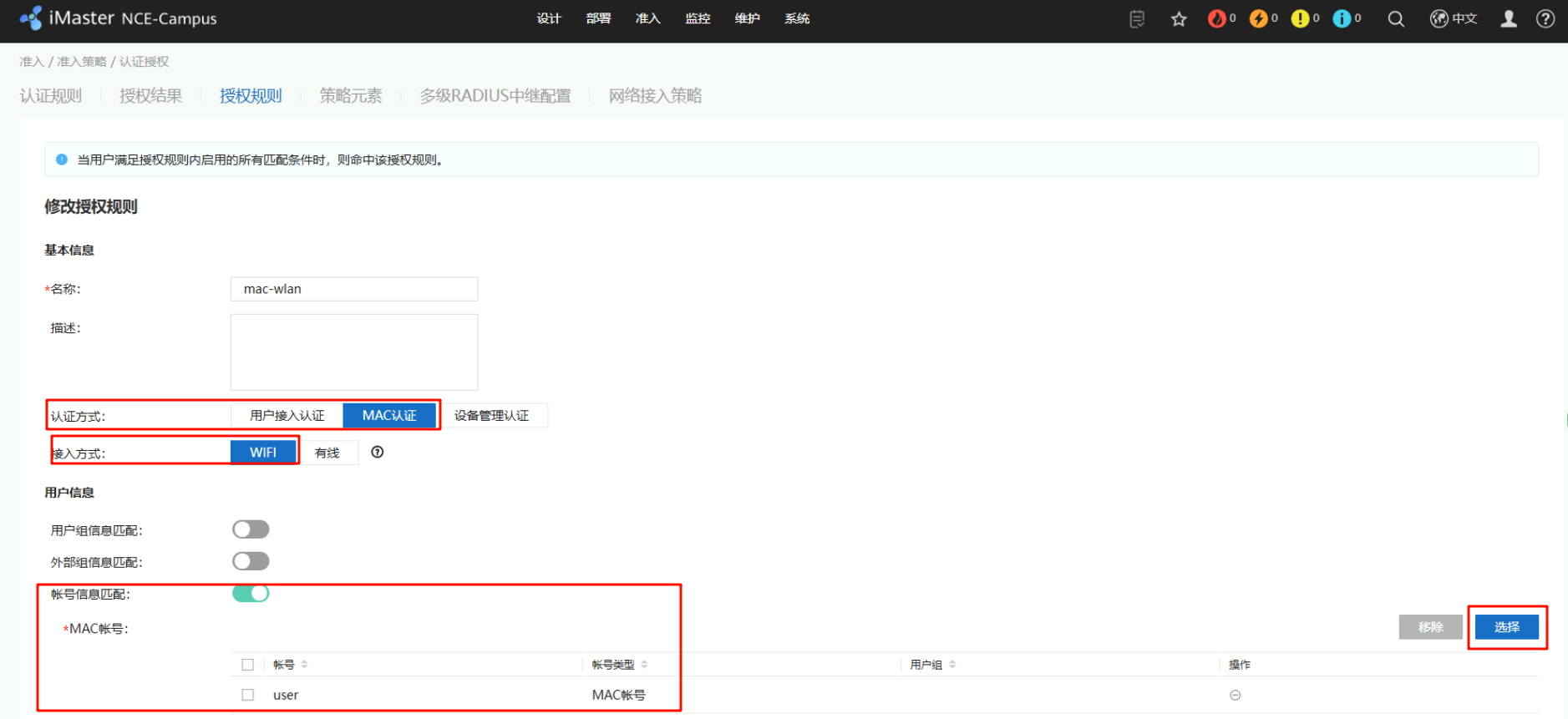Click the 名称 input field with mac-wlan

coord(354,289)
